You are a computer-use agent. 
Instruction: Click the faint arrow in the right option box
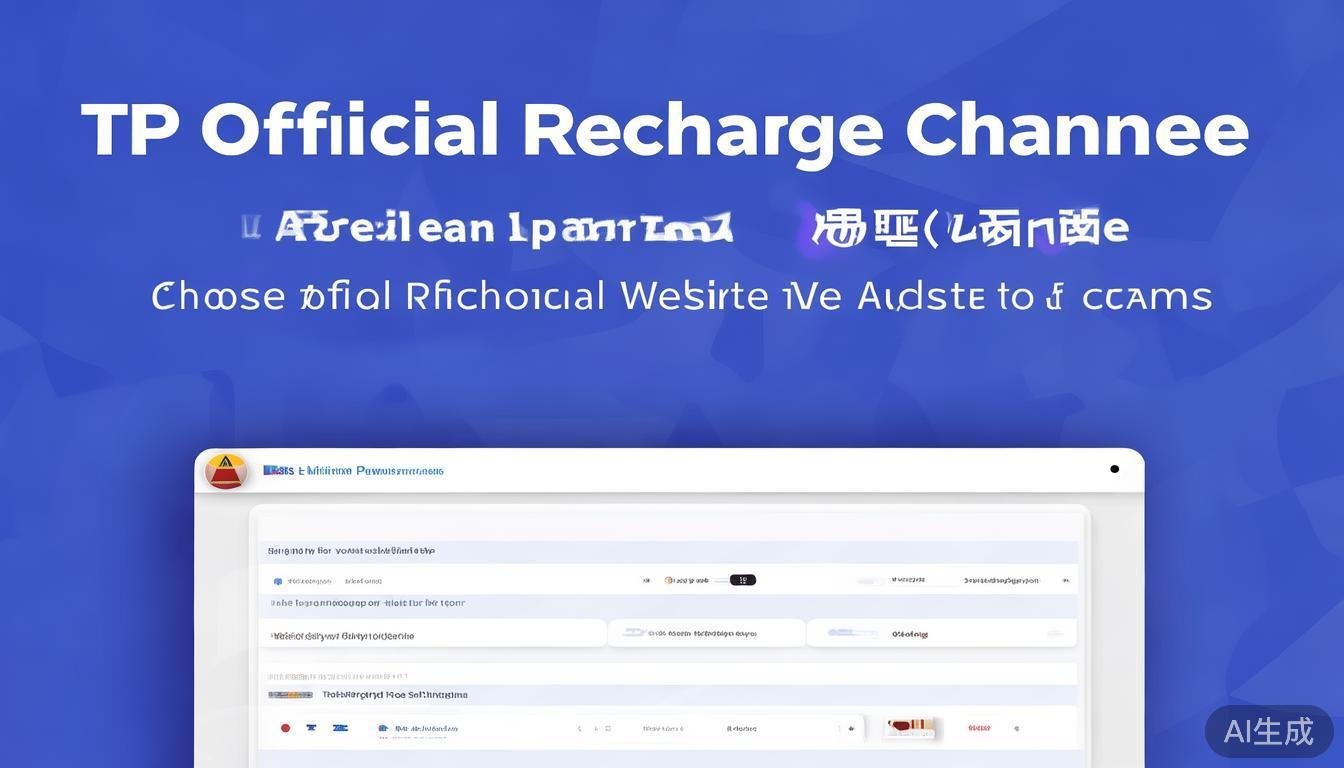point(1054,633)
